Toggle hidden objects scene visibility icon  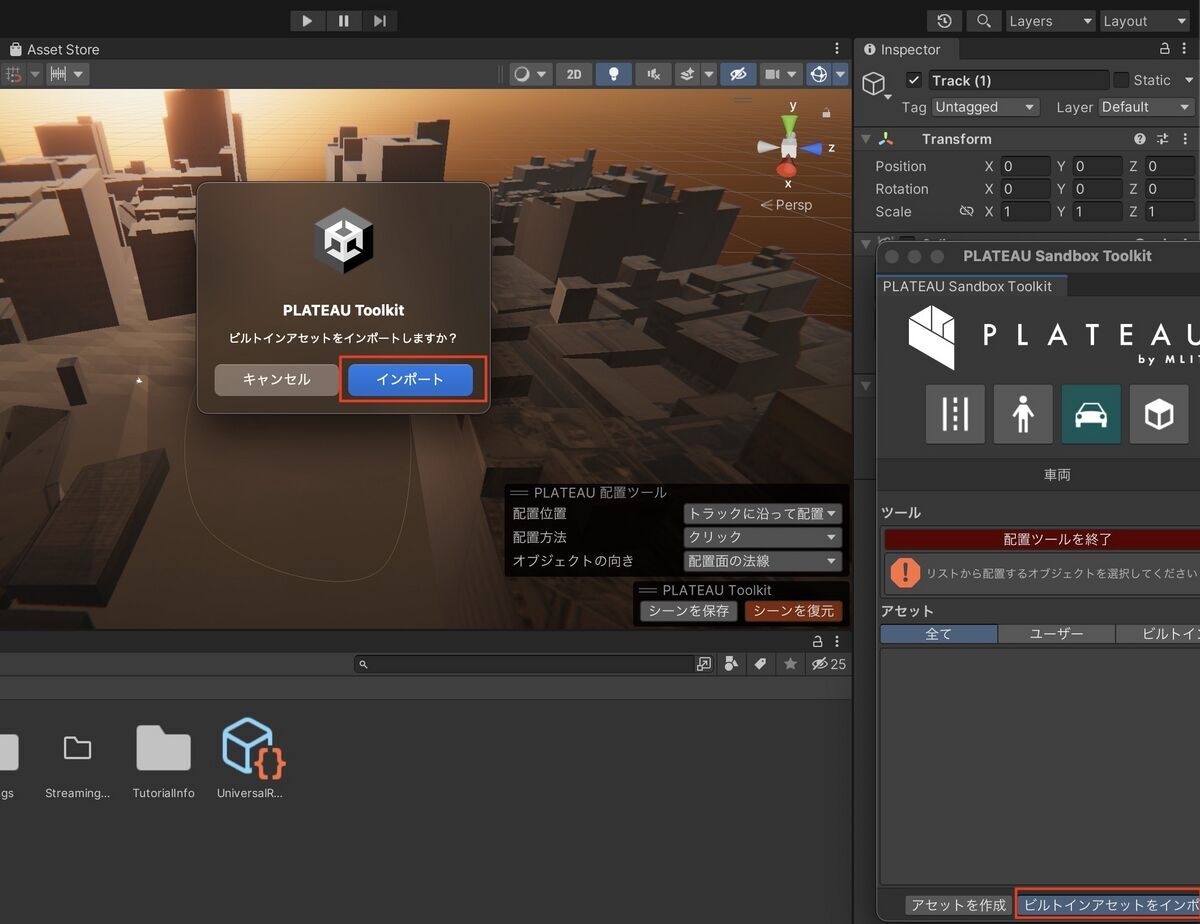point(738,74)
